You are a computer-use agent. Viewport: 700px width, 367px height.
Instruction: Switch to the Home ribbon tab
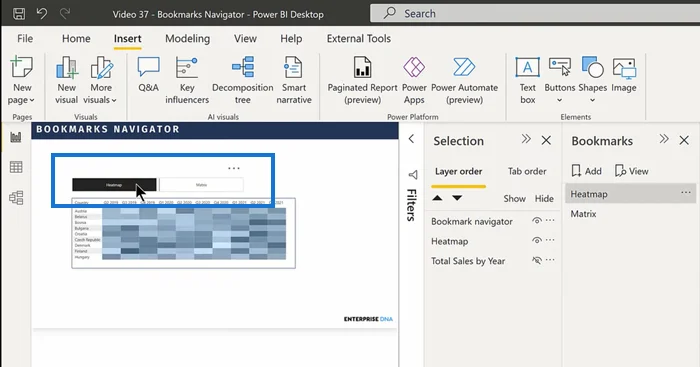[76, 38]
